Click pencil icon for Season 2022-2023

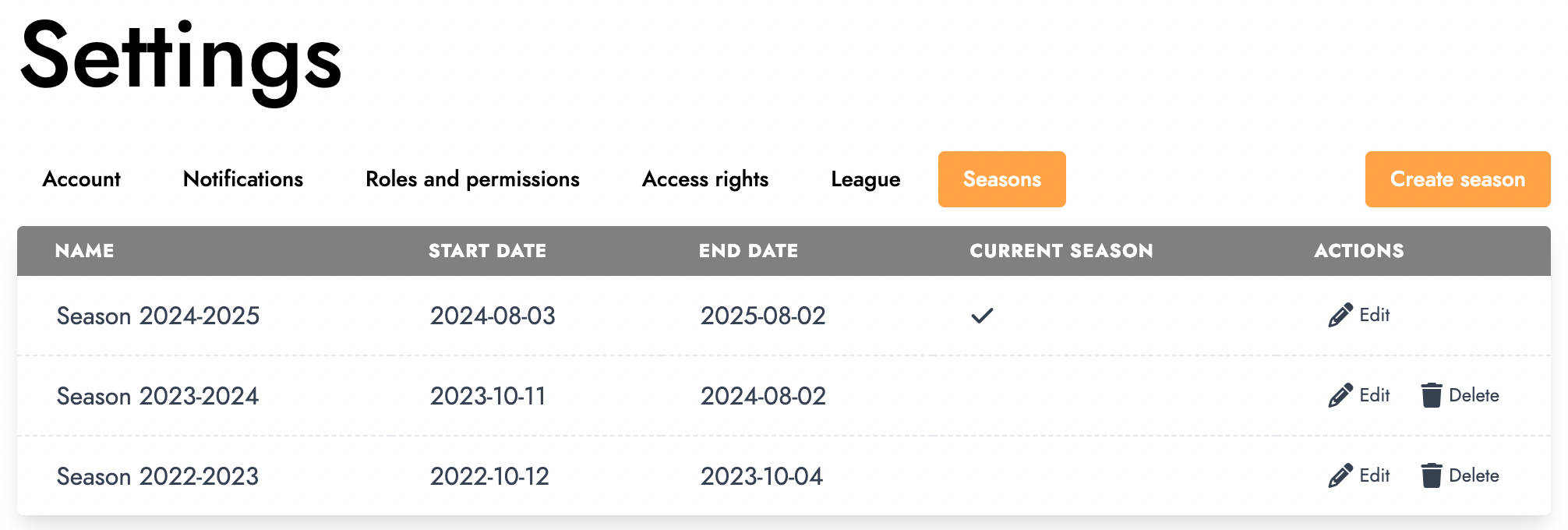click(x=1340, y=476)
